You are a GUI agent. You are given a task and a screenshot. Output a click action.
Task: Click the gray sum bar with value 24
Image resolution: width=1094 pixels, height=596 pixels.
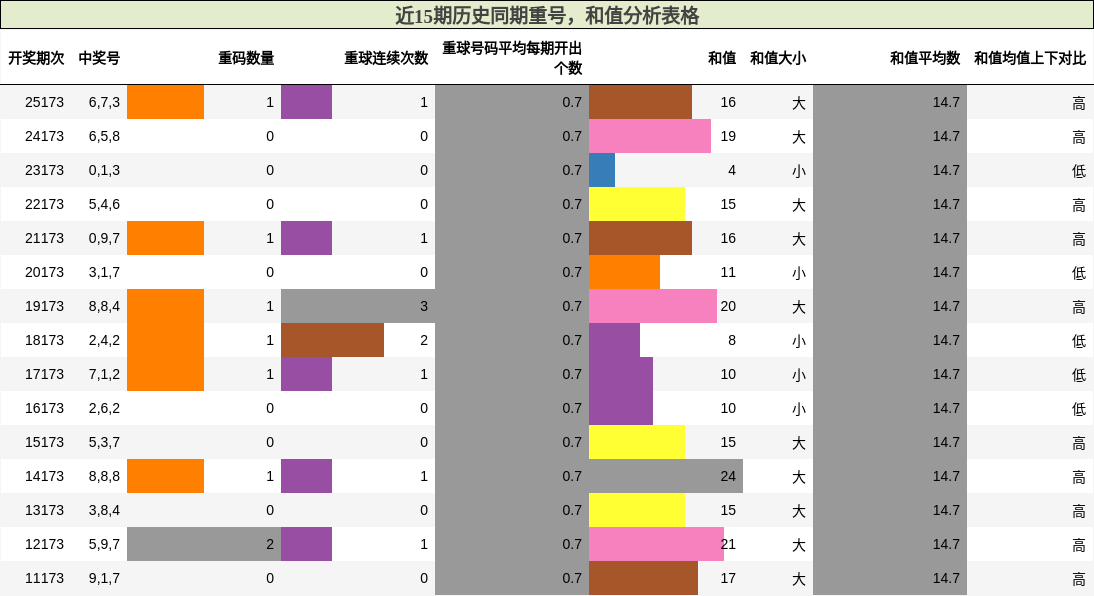click(666, 476)
